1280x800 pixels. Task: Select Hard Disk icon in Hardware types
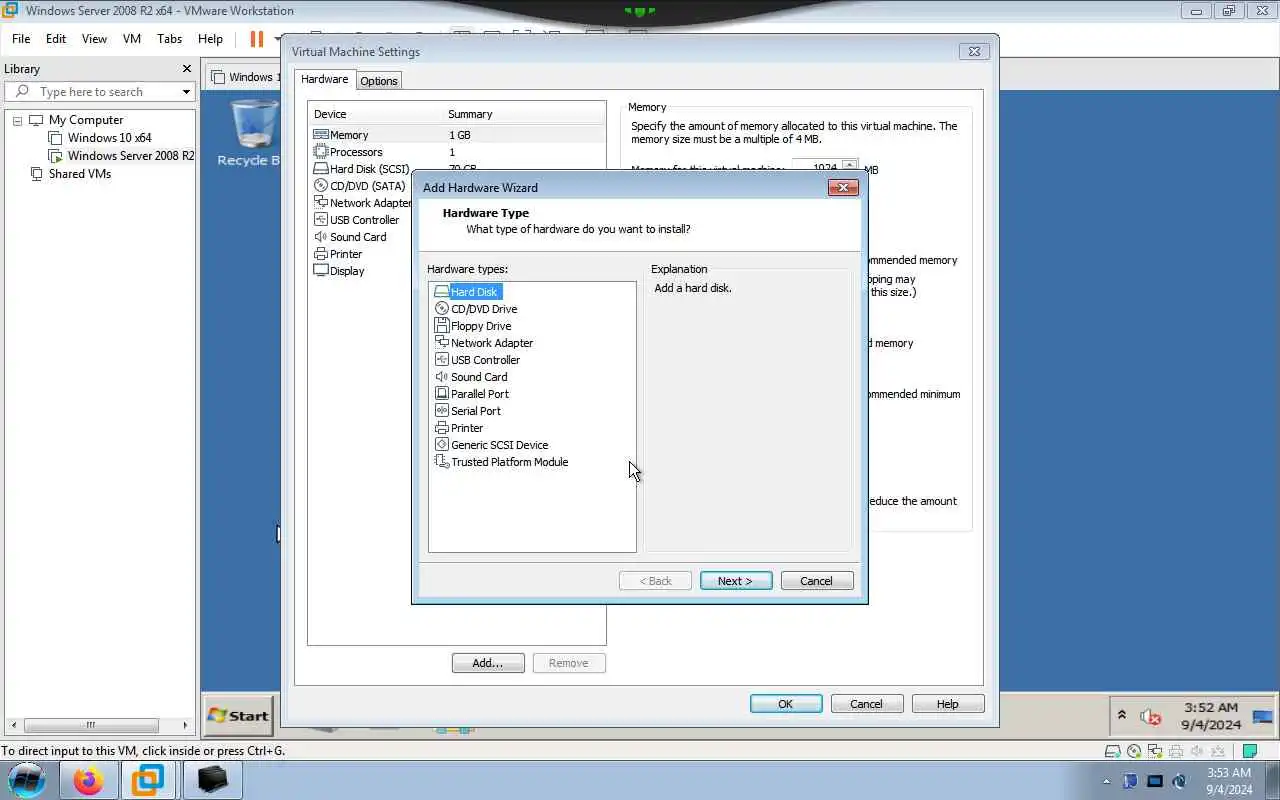click(x=442, y=292)
